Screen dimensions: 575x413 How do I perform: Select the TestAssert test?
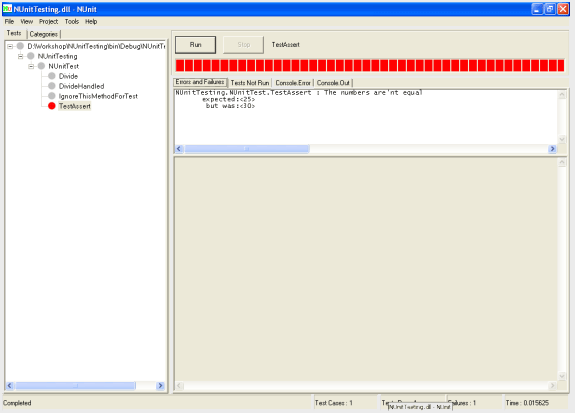[x=75, y=106]
